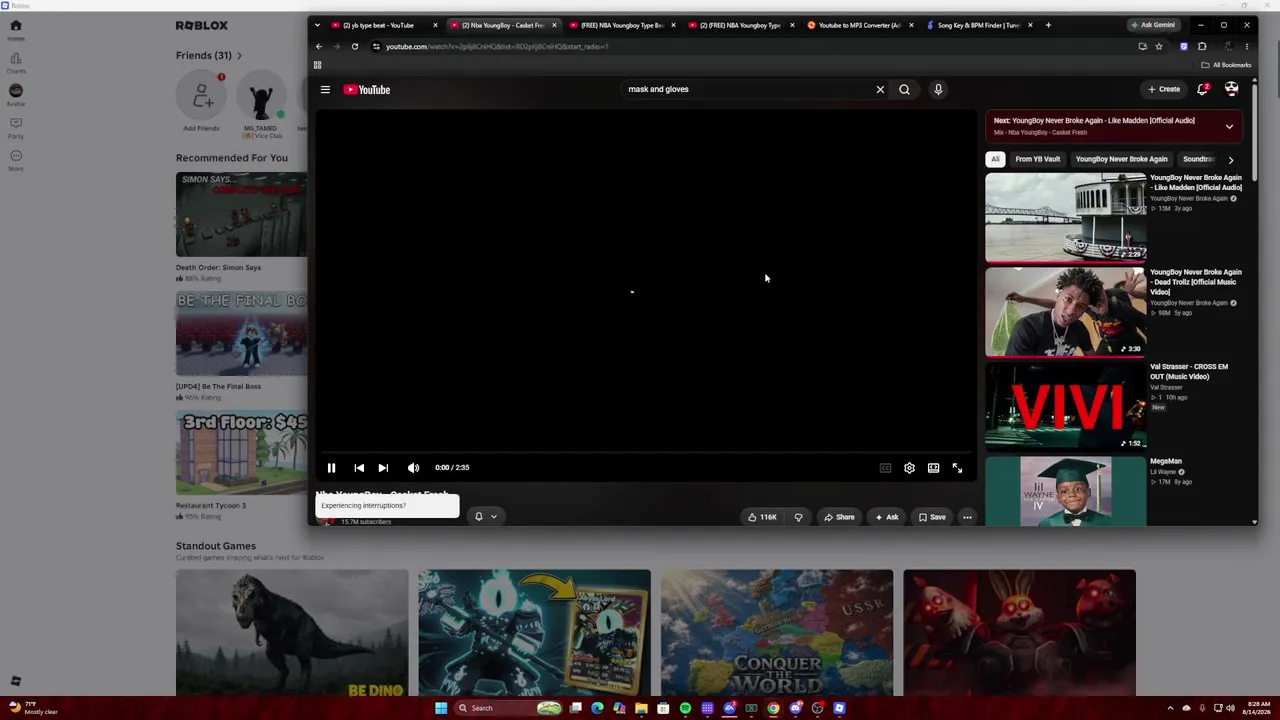Open Spotify from the taskbar
1280x720 pixels.
(685, 708)
